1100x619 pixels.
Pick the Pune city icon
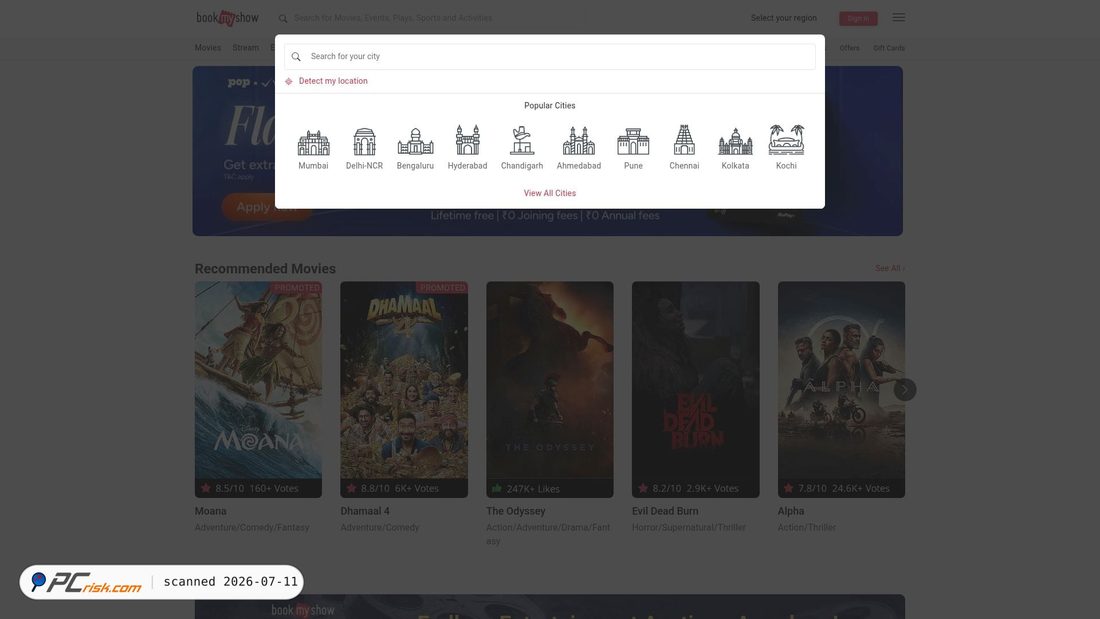633,142
